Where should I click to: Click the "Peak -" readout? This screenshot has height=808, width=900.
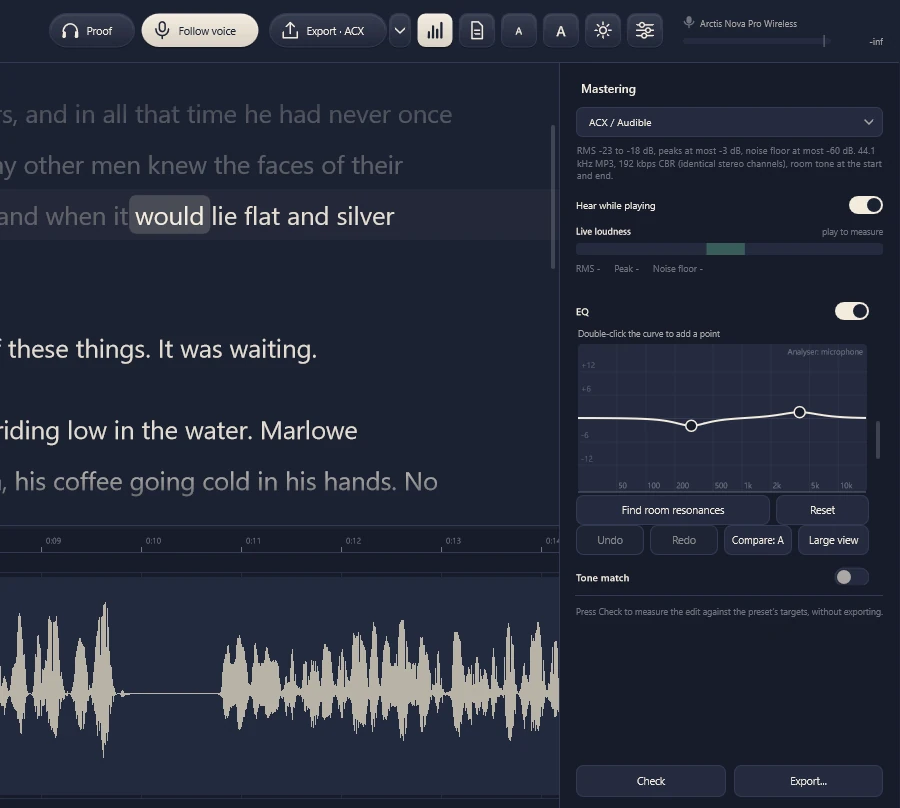coord(626,269)
